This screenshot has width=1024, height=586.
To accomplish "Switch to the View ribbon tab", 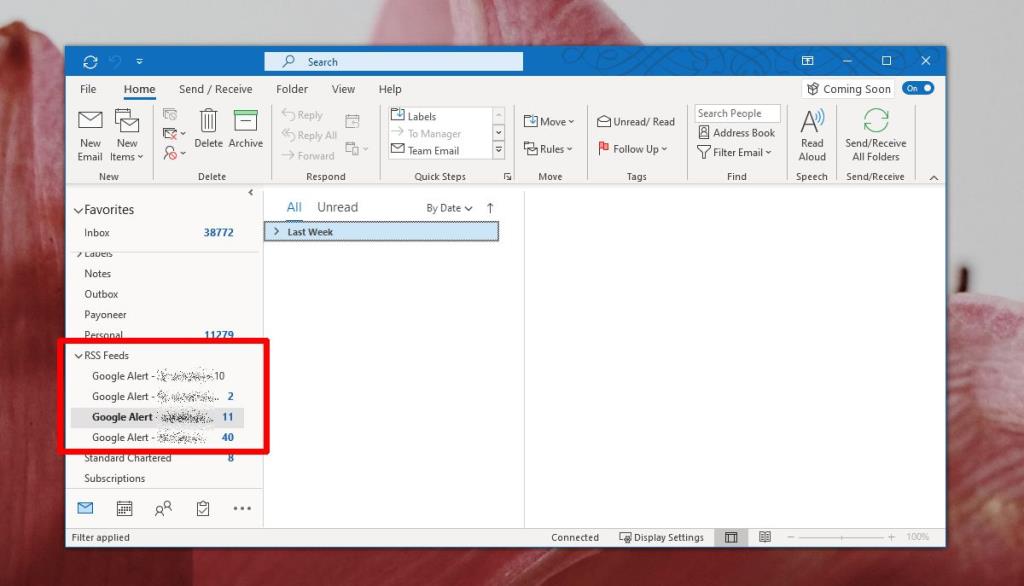I will (x=343, y=89).
